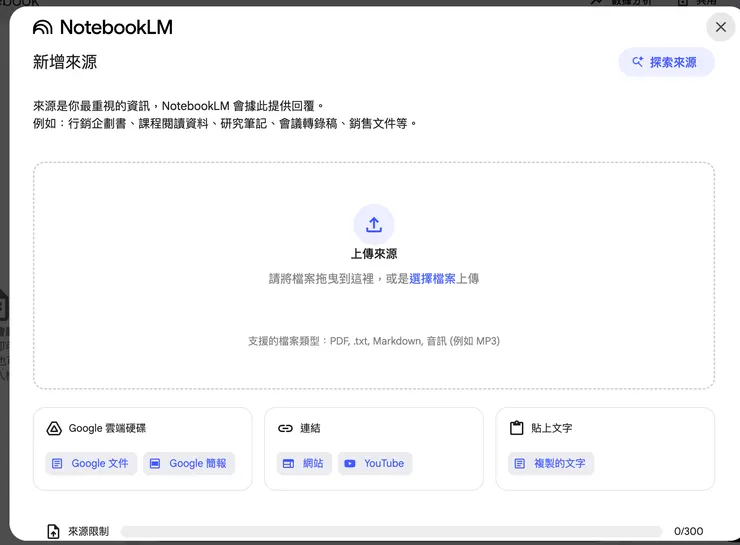Click the upload arrow icon
The height and width of the screenshot is (545, 740).
374,225
